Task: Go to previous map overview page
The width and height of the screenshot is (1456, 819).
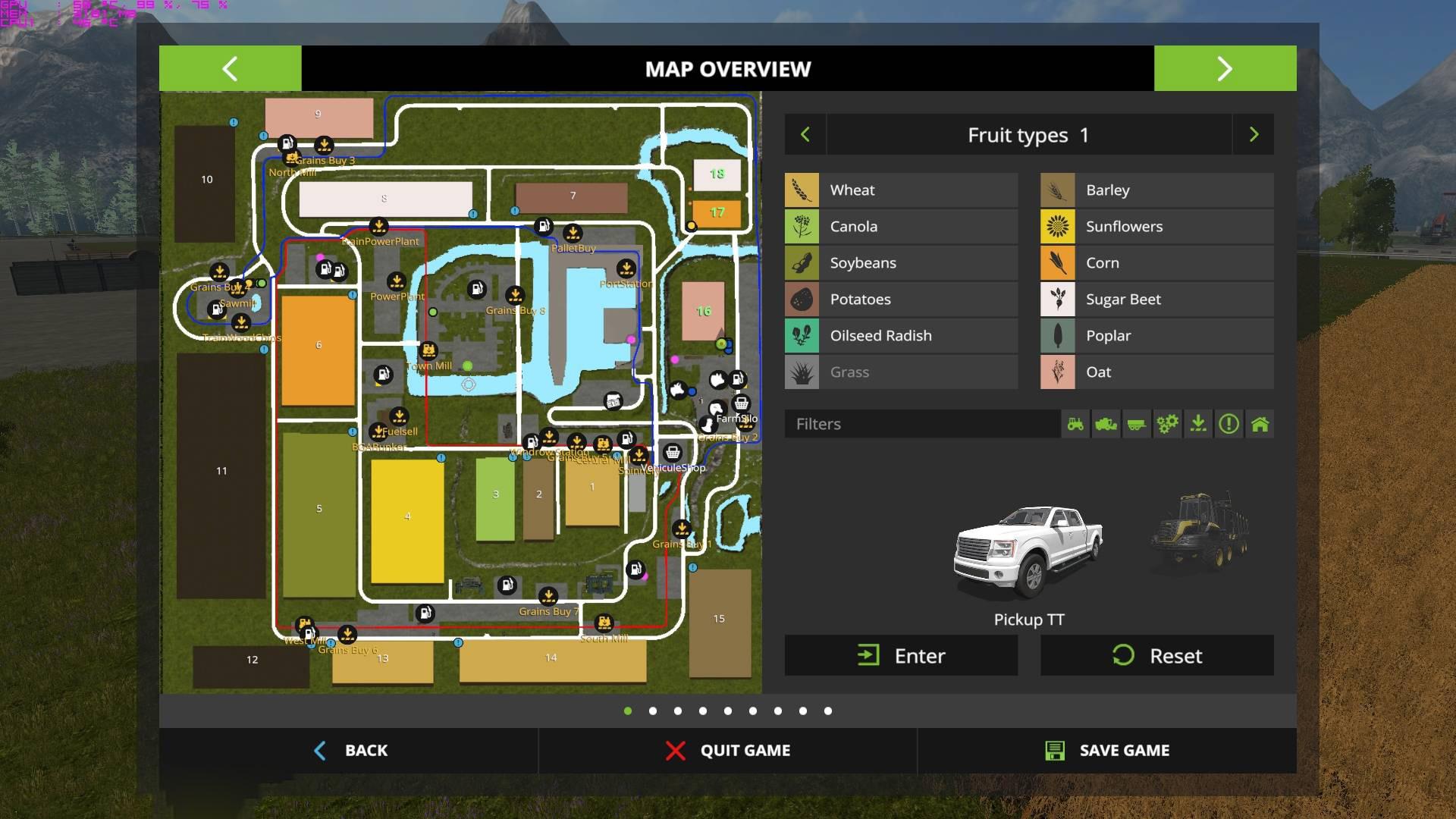Action: coord(230,69)
